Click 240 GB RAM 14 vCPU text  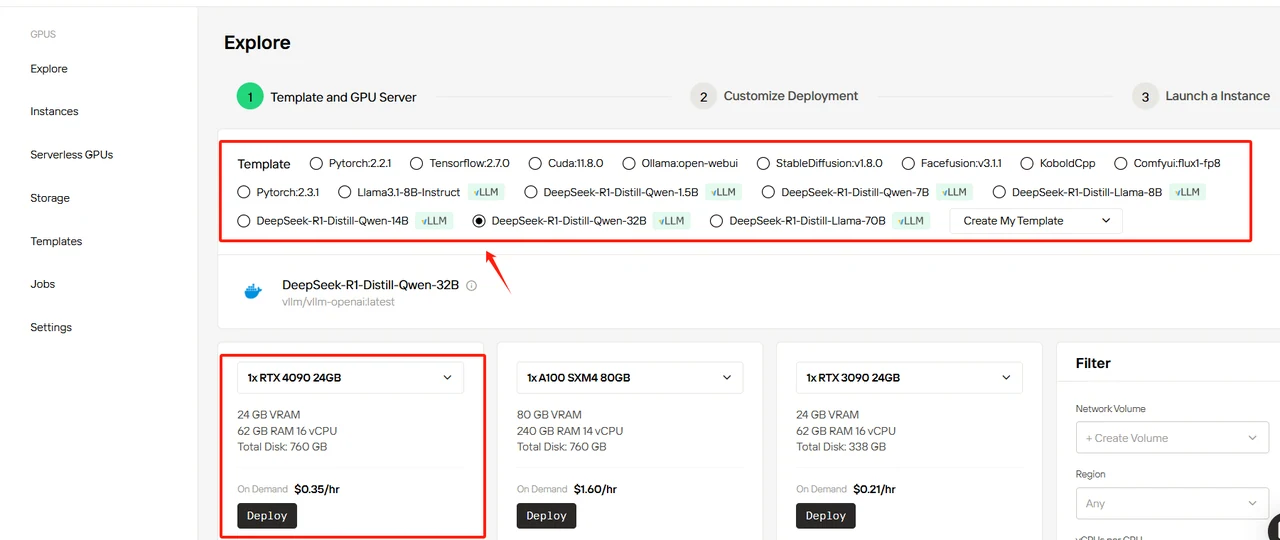tap(570, 431)
